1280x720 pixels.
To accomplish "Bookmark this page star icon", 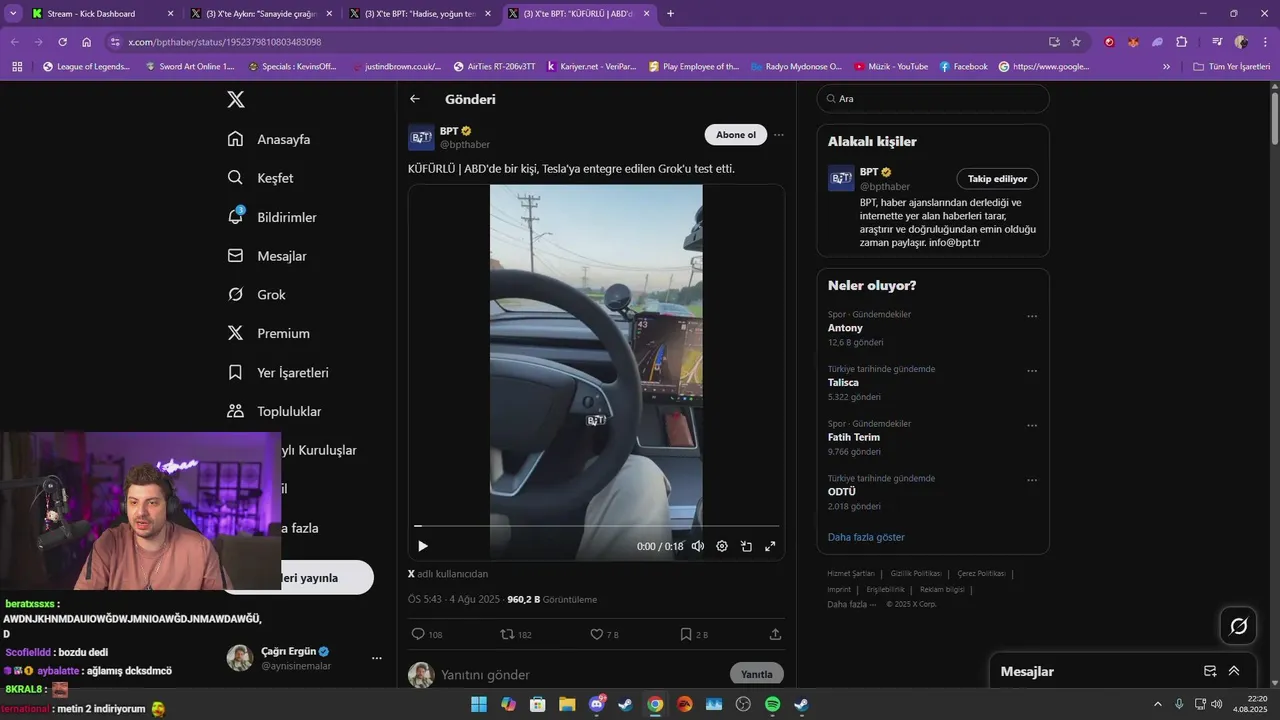I will [1076, 42].
